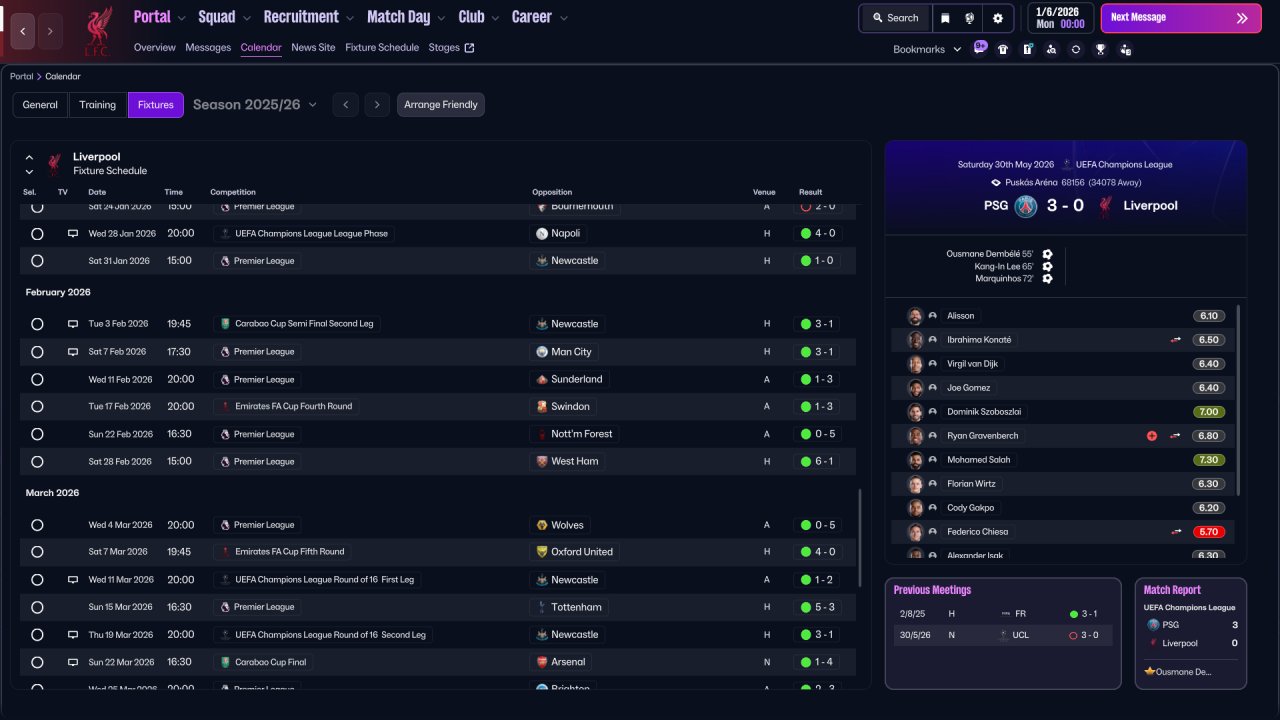Go back with the left navigation arrow

coord(23,31)
